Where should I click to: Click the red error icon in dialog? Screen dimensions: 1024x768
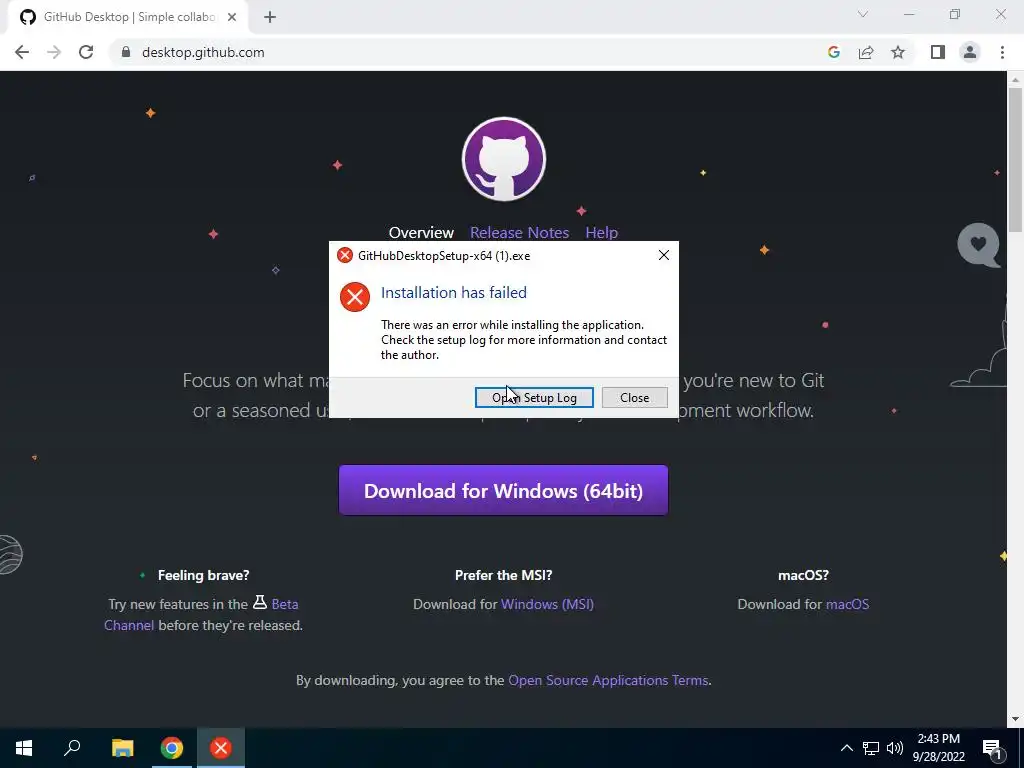pyautogui.click(x=355, y=296)
